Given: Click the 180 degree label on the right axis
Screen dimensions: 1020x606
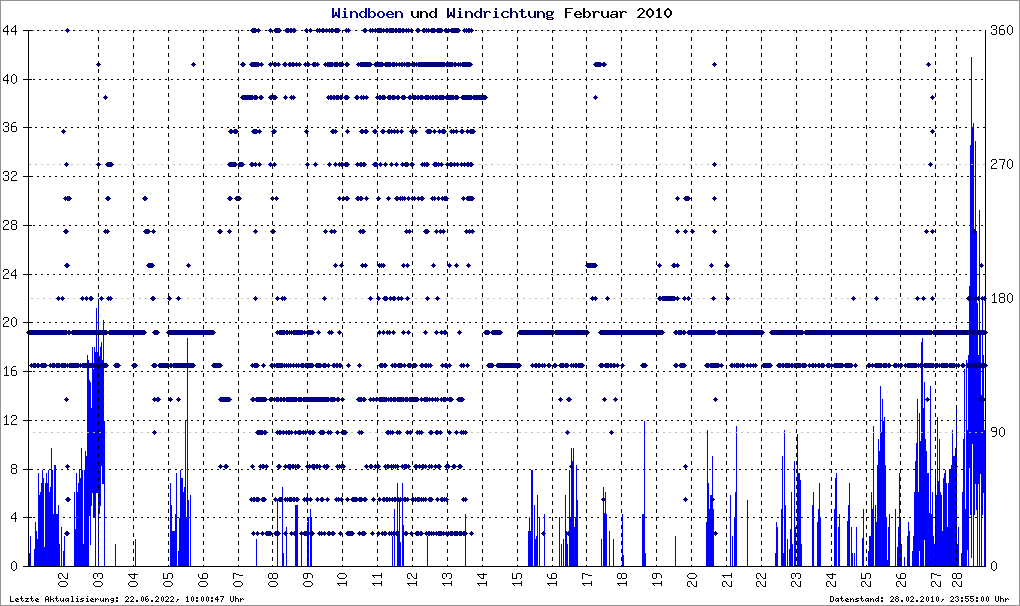Looking at the screenshot, I should (1002, 298).
